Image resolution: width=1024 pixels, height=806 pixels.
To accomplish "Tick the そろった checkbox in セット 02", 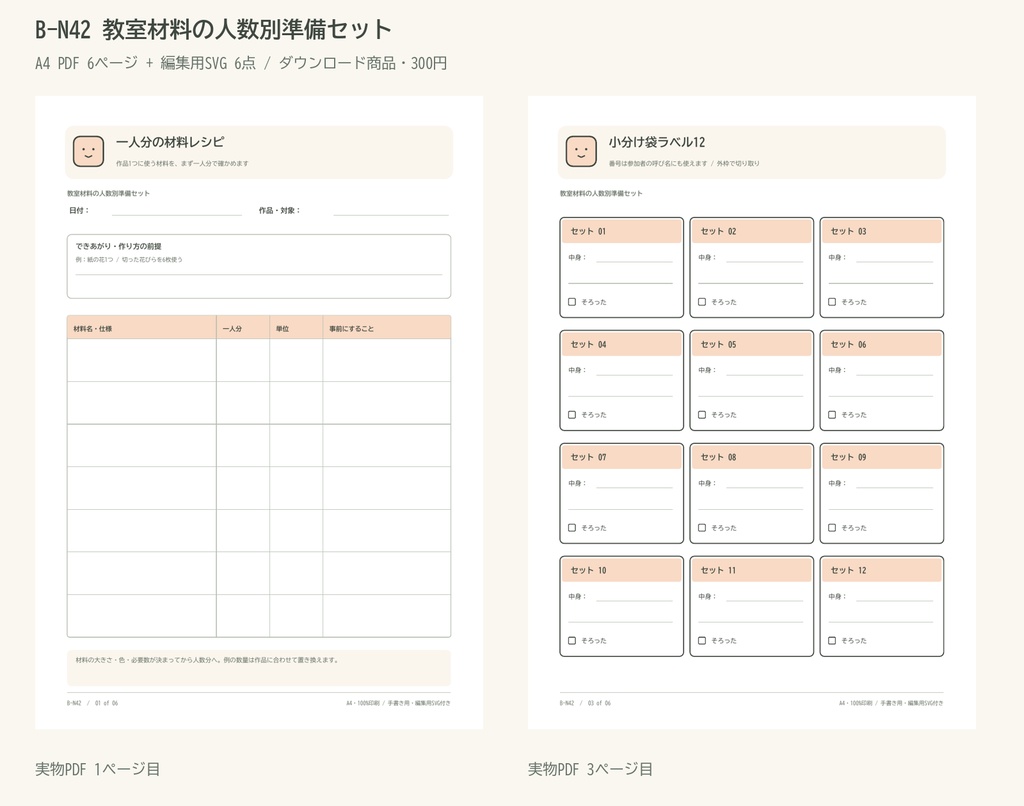I will 702,302.
